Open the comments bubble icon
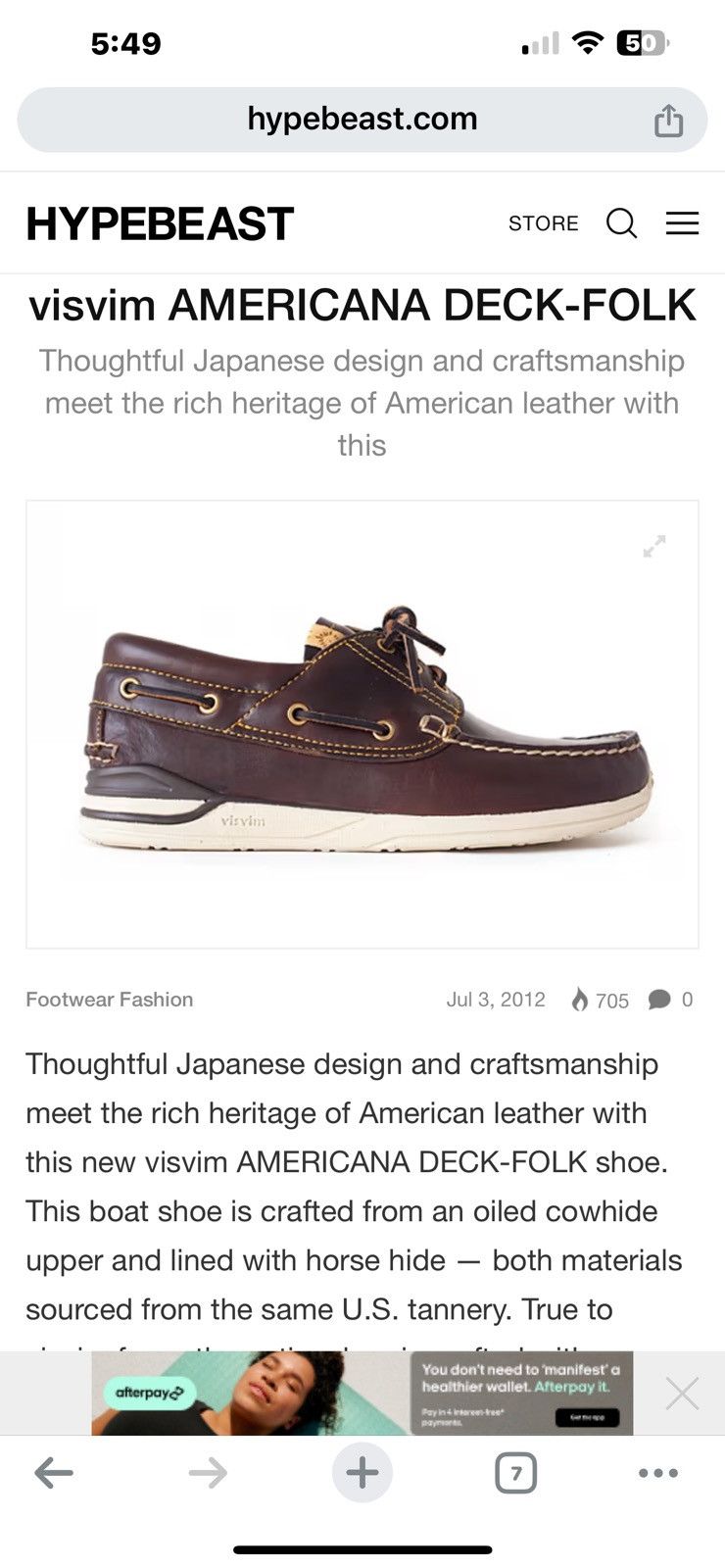This screenshot has width=725, height=1568. pos(659,1000)
